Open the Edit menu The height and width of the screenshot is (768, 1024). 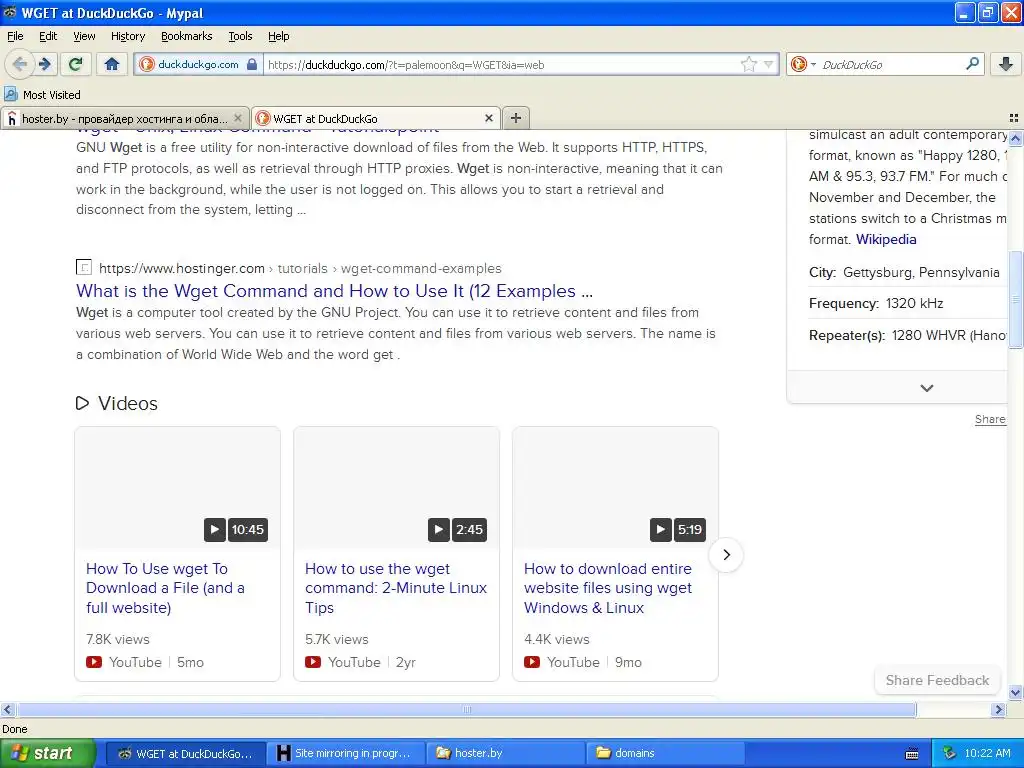pyautogui.click(x=48, y=36)
